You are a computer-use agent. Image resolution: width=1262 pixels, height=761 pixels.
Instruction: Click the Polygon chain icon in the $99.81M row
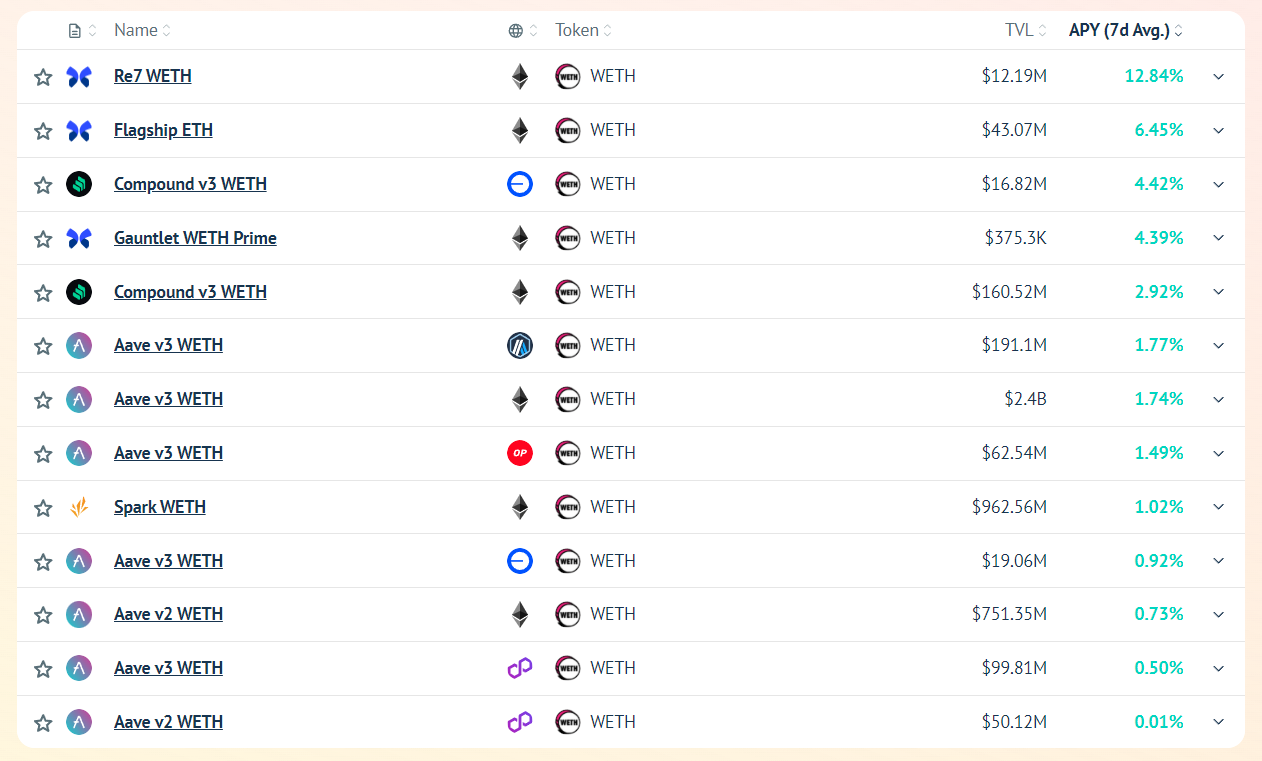[520, 668]
